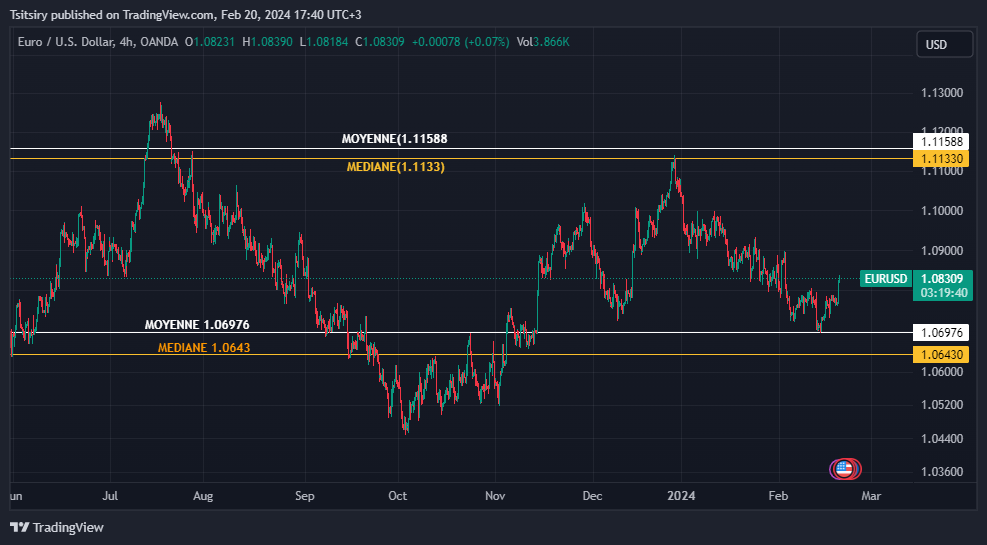Click OANDA in the chart legend
The width and height of the screenshot is (987, 545).
click(159, 42)
